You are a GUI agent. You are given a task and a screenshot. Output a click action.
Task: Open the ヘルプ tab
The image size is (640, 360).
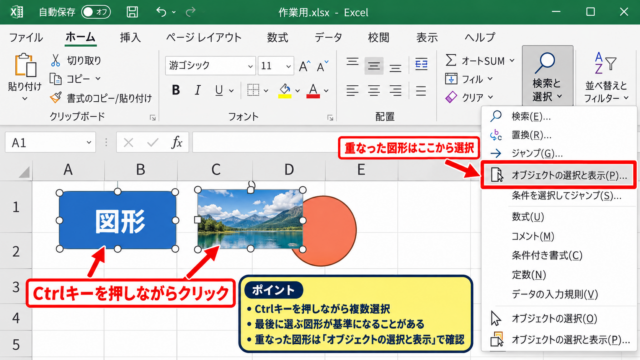point(480,38)
